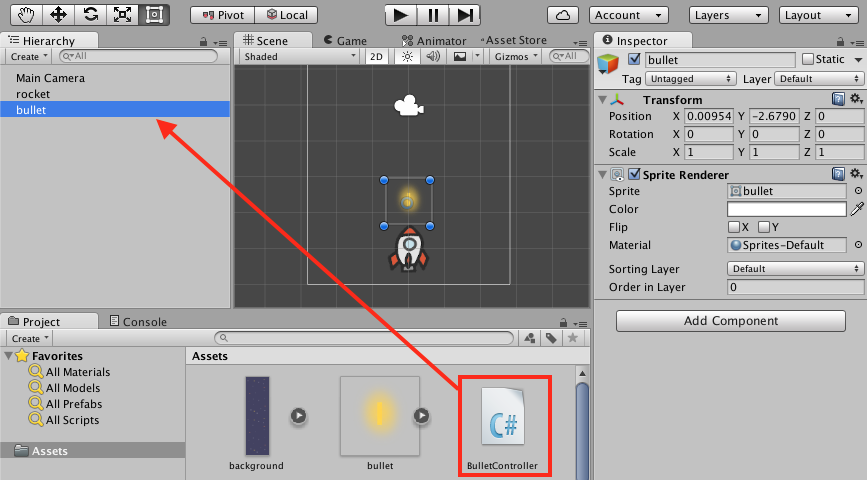Click the Hierarchy search field

click(138, 56)
